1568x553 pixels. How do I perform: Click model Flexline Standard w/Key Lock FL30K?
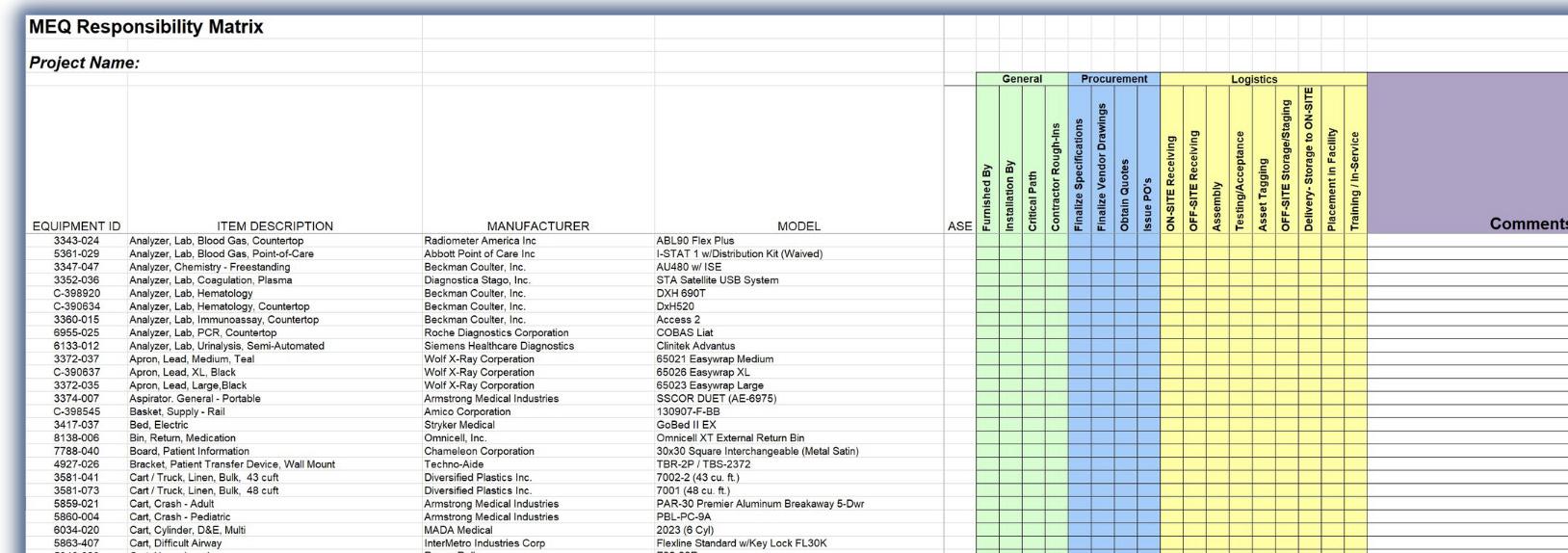point(741,543)
